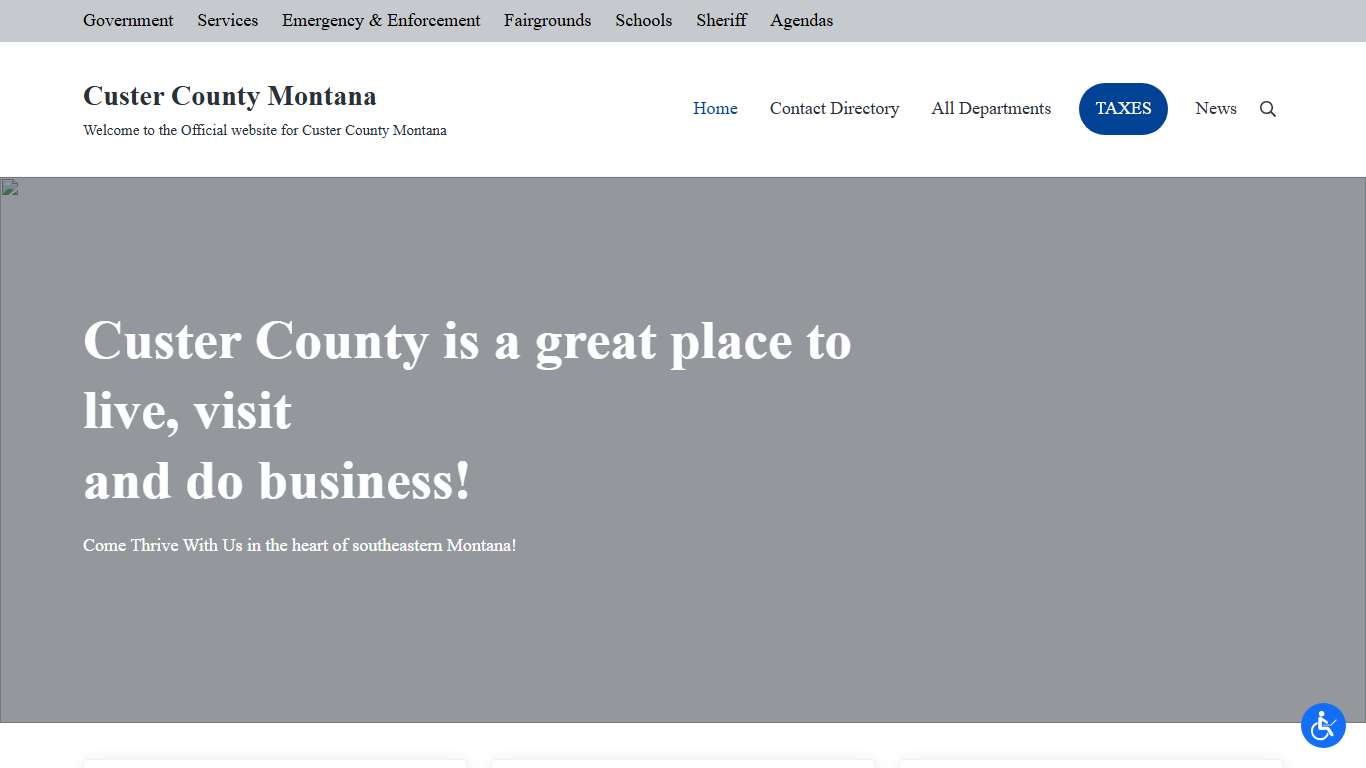Click the first card below the banner
This screenshot has height=768, width=1366.
coord(275,762)
